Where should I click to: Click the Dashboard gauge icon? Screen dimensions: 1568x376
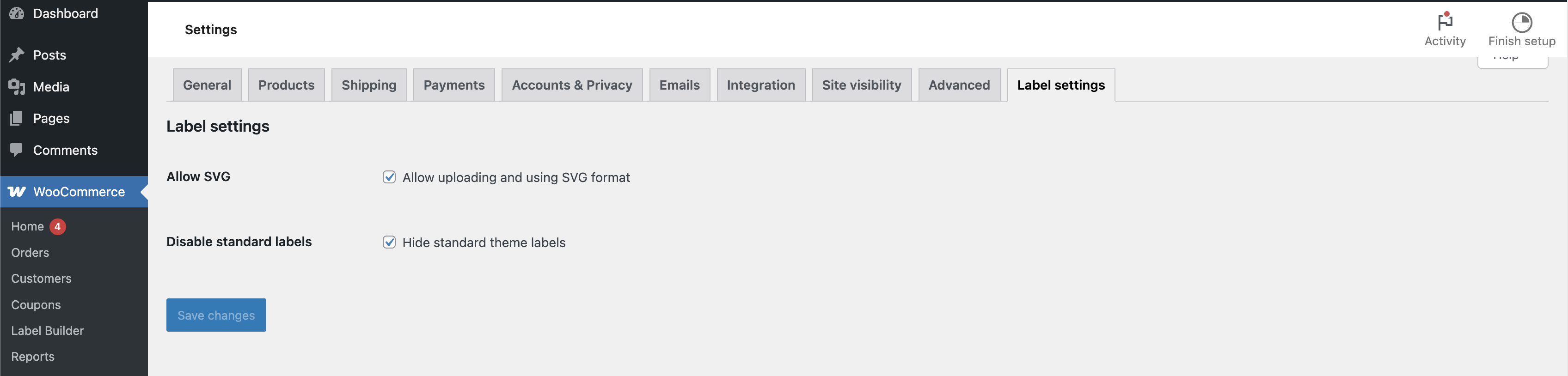pyautogui.click(x=17, y=13)
